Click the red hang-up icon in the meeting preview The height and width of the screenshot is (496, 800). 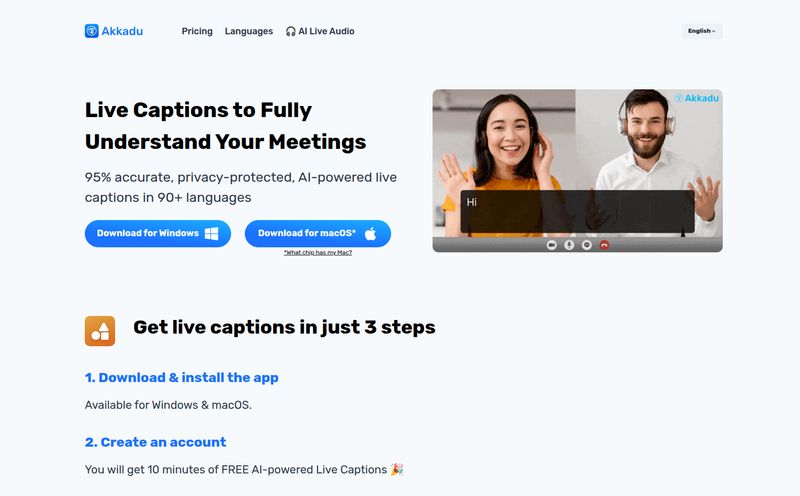click(x=604, y=245)
